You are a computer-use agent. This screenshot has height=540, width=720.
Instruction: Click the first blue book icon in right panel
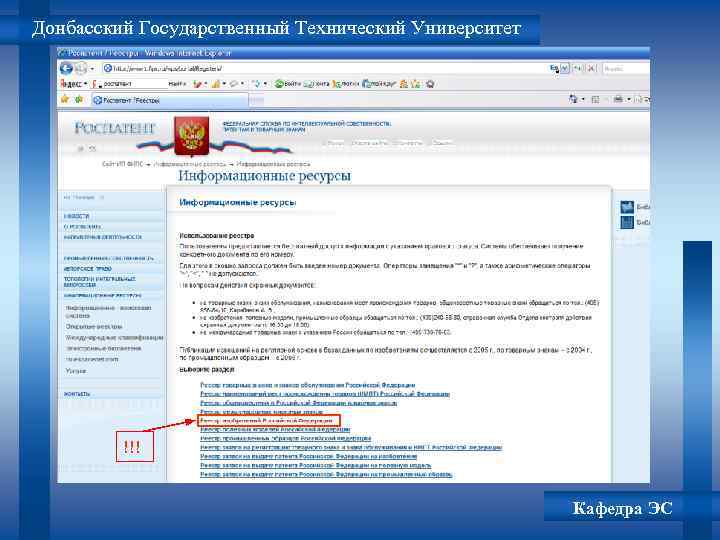(627, 207)
